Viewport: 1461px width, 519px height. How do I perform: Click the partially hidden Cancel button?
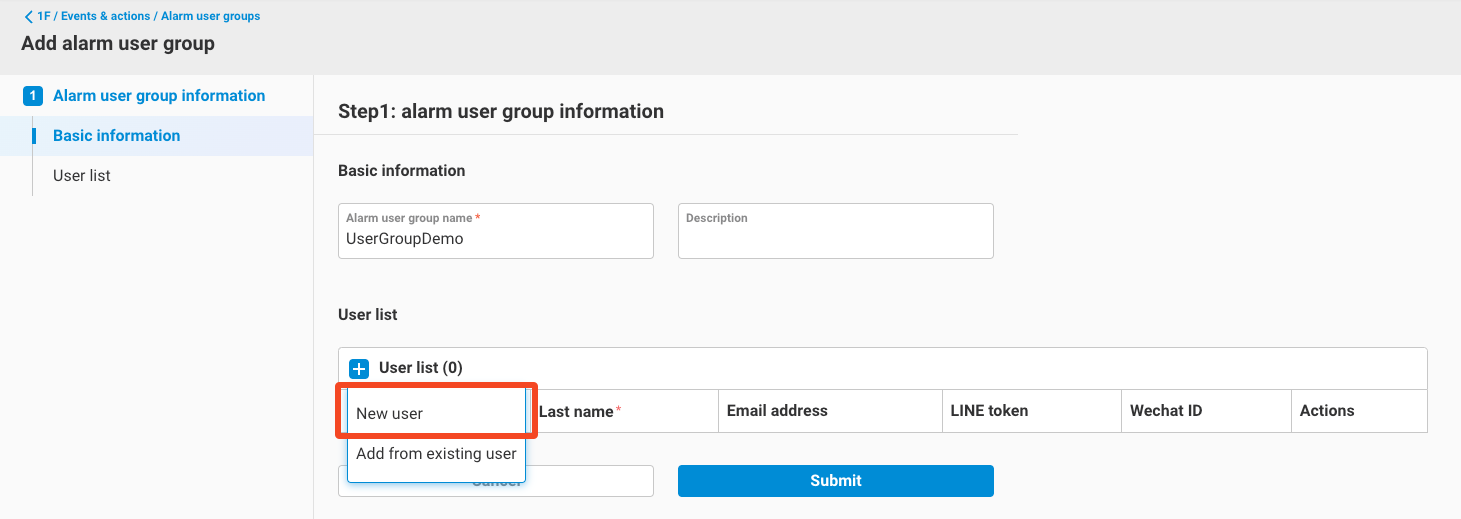pos(590,481)
